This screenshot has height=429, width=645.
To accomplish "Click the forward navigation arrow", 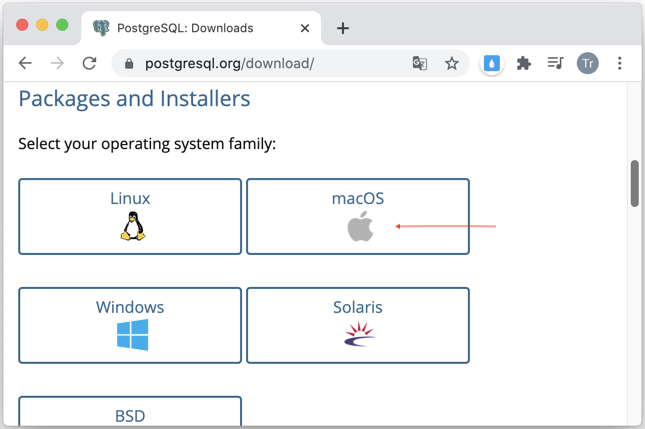I will coord(57,63).
